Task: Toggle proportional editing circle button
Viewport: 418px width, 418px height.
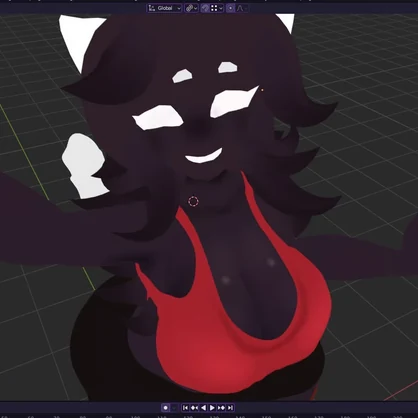Action: tap(230, 8)
